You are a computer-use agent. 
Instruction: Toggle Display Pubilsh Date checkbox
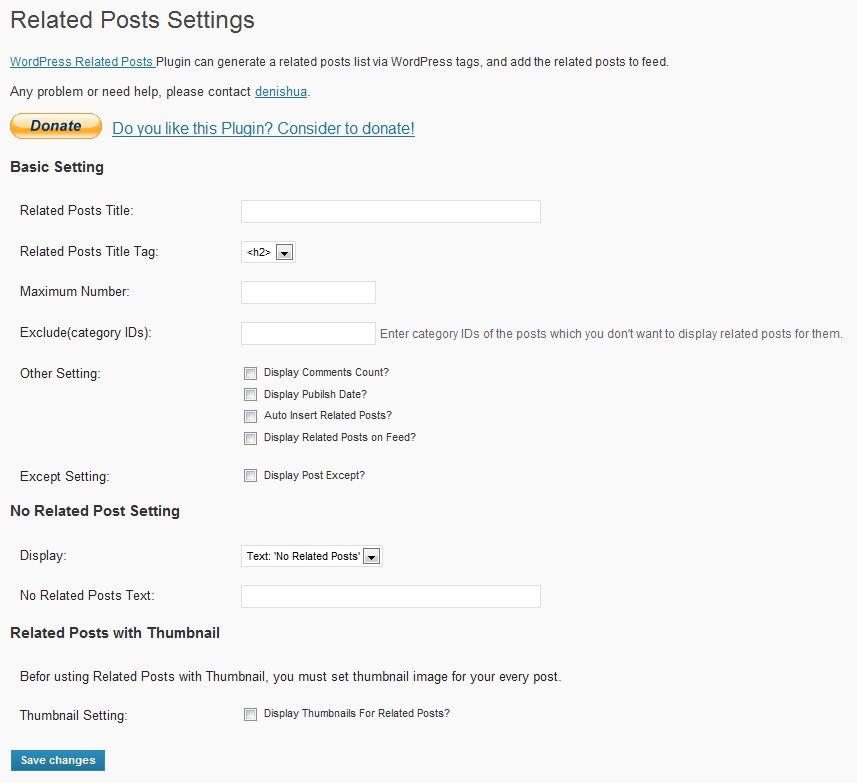[250, 395]
